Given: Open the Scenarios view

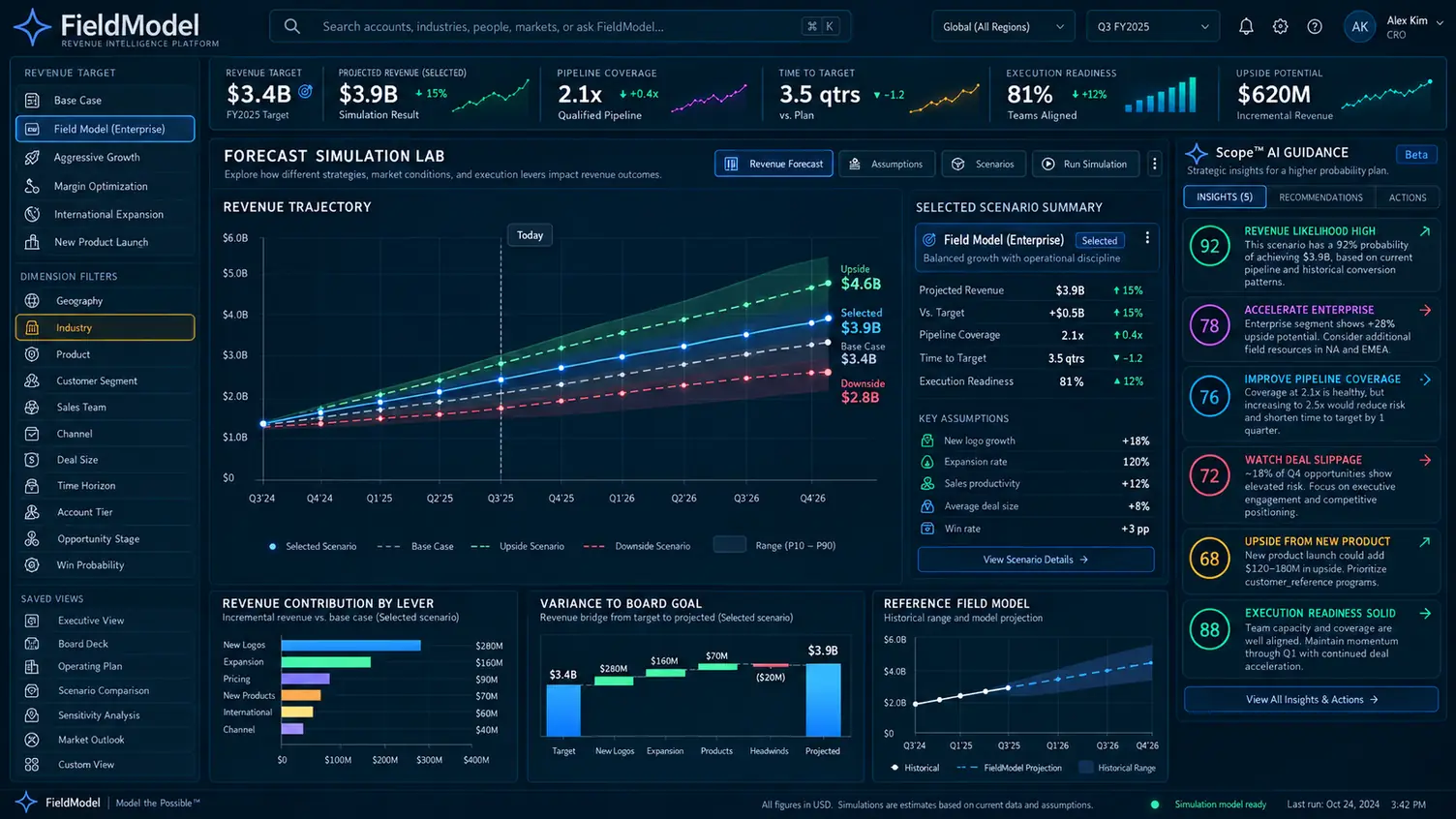Looking at the screenshot, I should coord(984,164).
